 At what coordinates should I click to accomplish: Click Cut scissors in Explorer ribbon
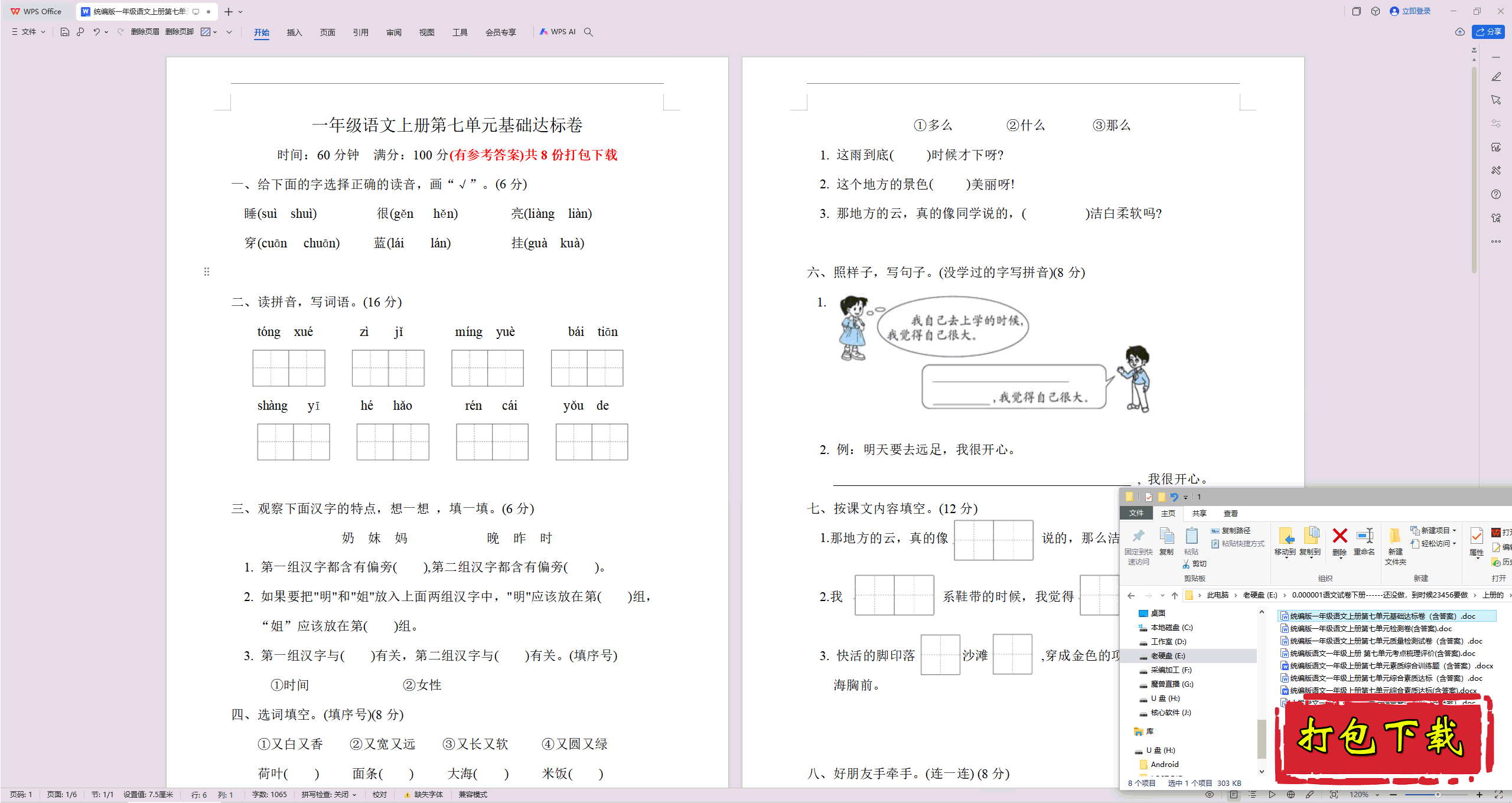[x=1194, y=564]
